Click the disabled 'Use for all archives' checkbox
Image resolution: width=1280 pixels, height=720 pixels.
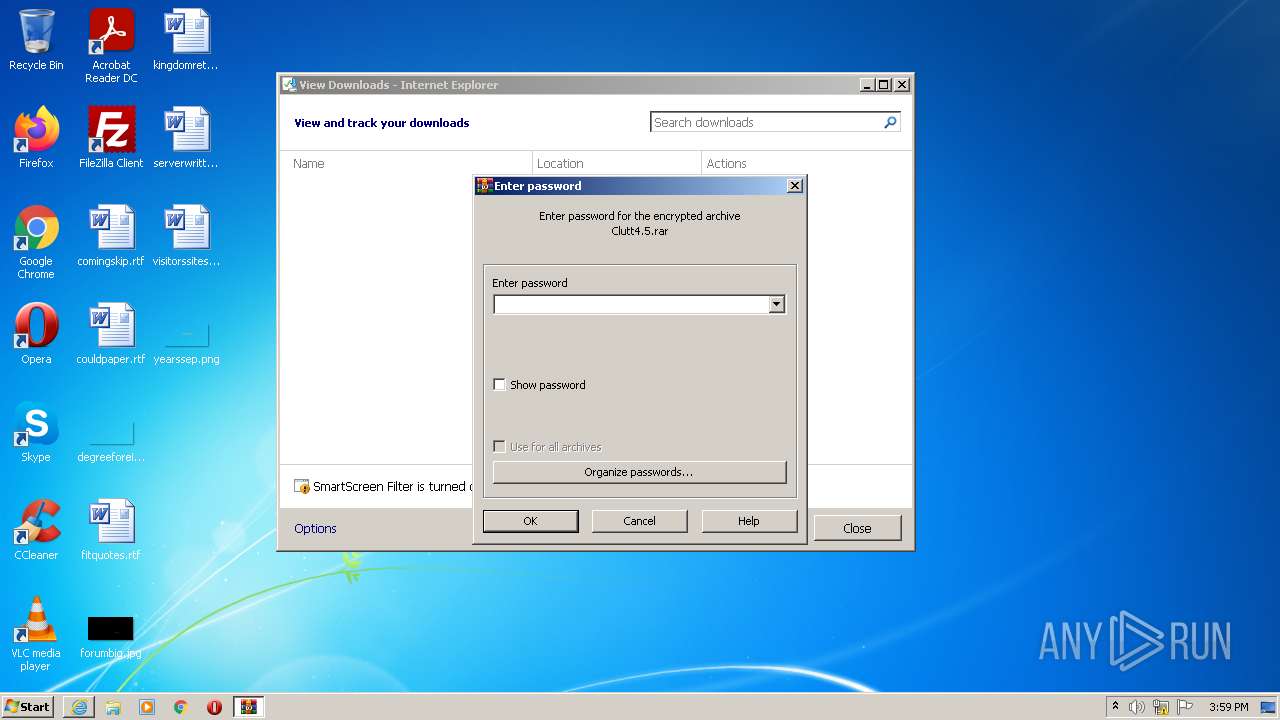click(x=500, y=447)
